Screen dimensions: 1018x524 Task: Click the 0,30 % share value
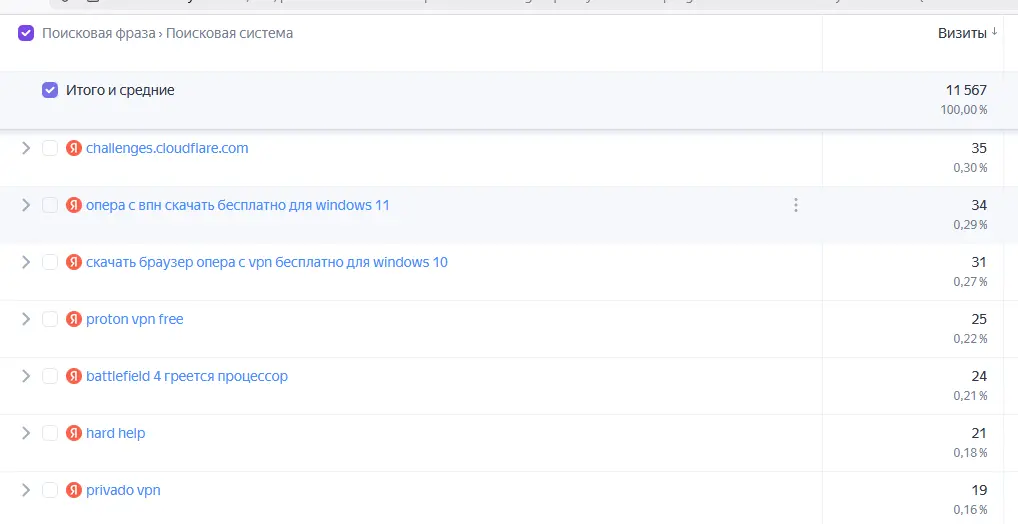(x=970, y=168)
